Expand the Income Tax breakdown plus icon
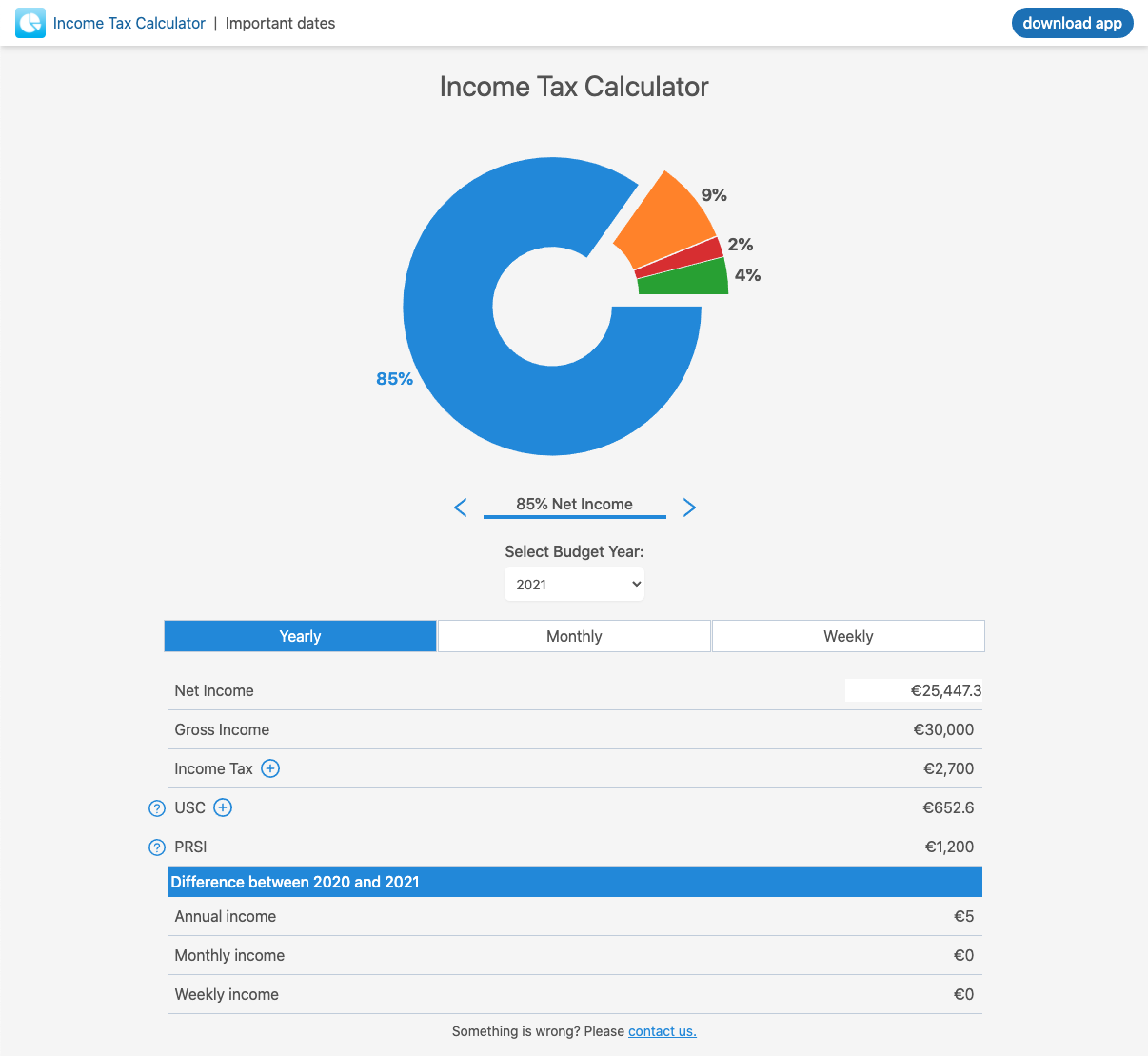The width and height of the screenshot is (1148, 1056). click(270, 768)
